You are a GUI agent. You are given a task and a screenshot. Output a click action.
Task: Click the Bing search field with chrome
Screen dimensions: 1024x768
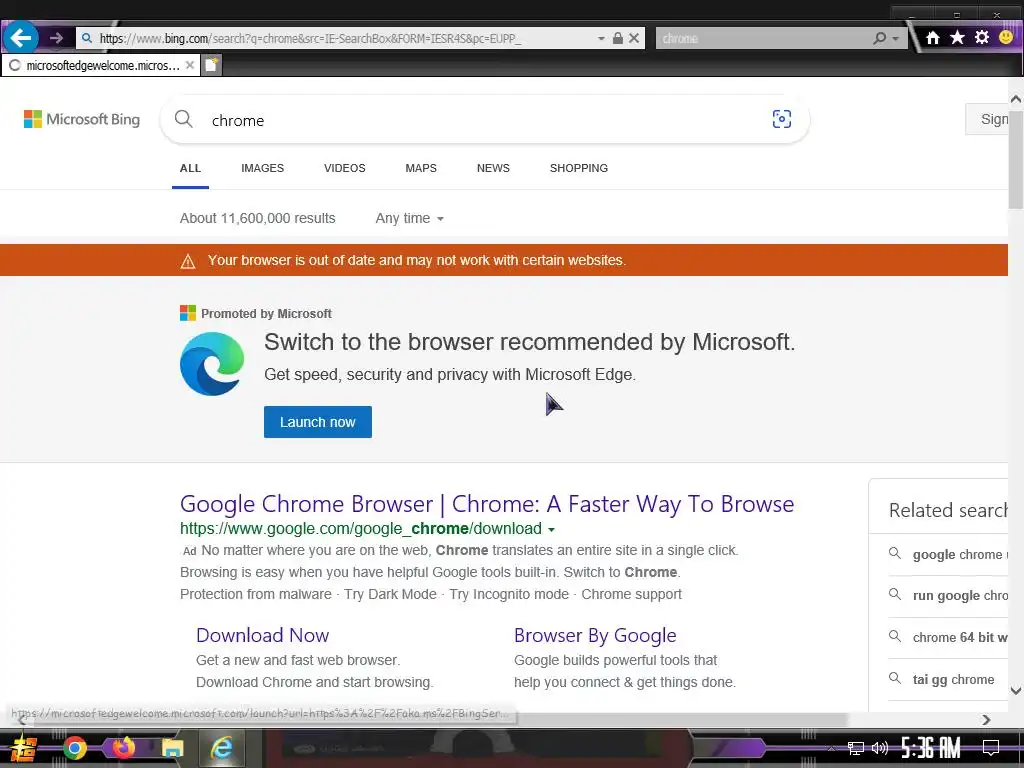click(483, 120)
